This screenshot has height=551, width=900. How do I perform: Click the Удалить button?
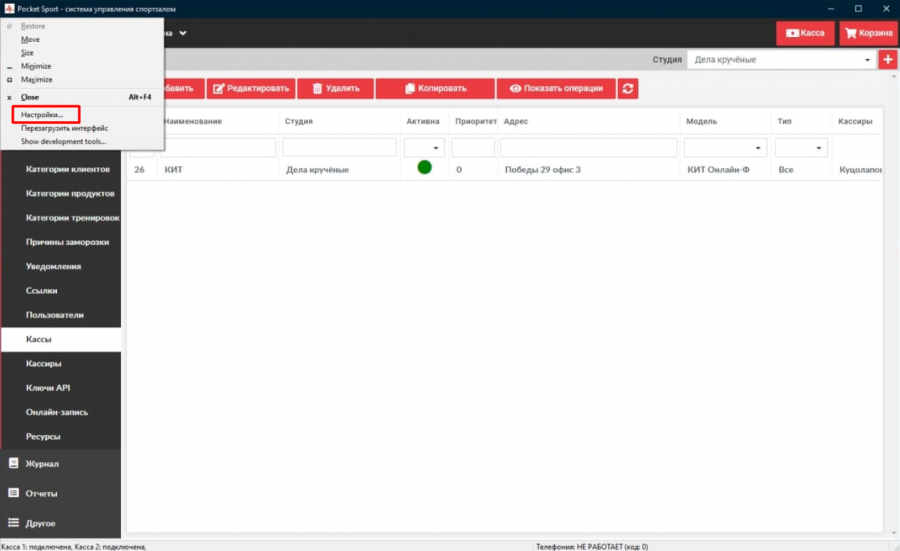335,88
